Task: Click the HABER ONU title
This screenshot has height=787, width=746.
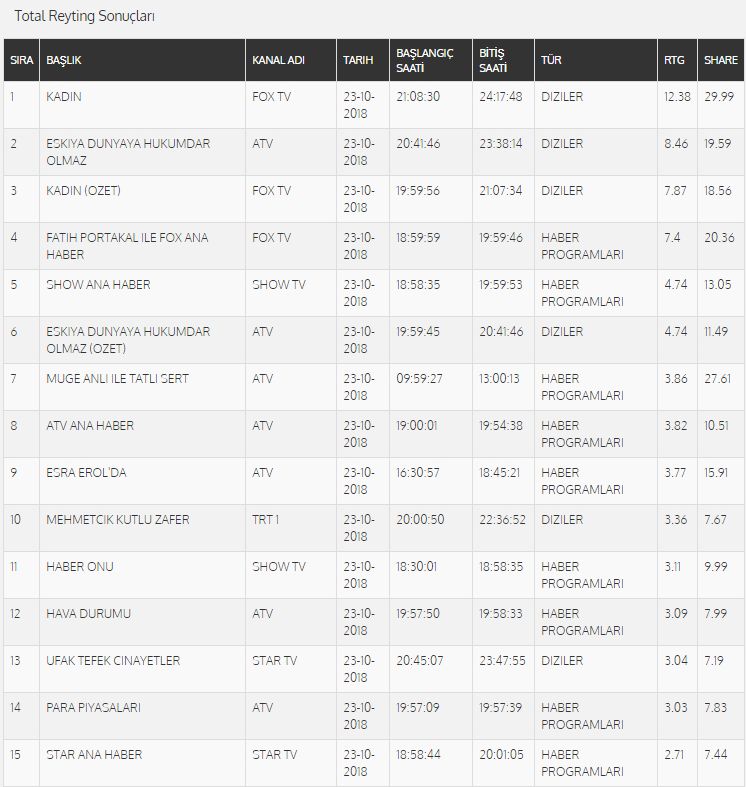Action: pos(80,567)
